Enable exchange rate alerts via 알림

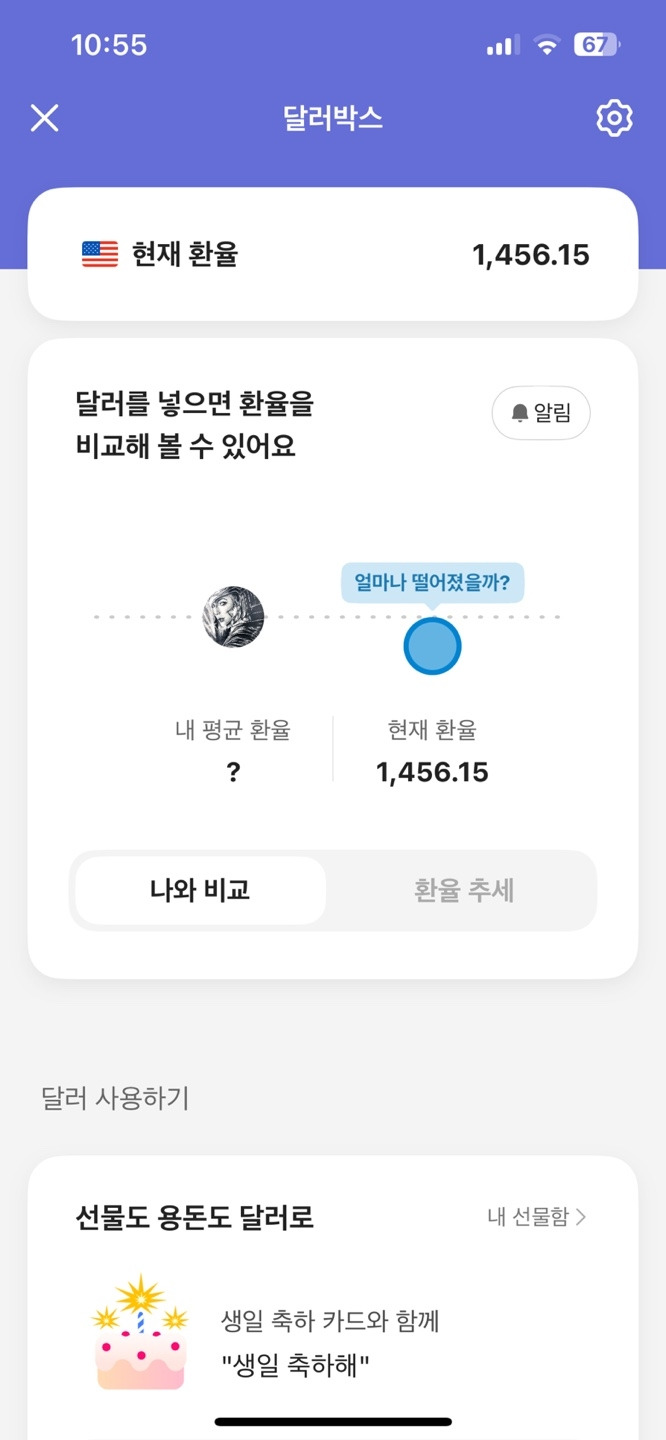[x=541, y=413]
